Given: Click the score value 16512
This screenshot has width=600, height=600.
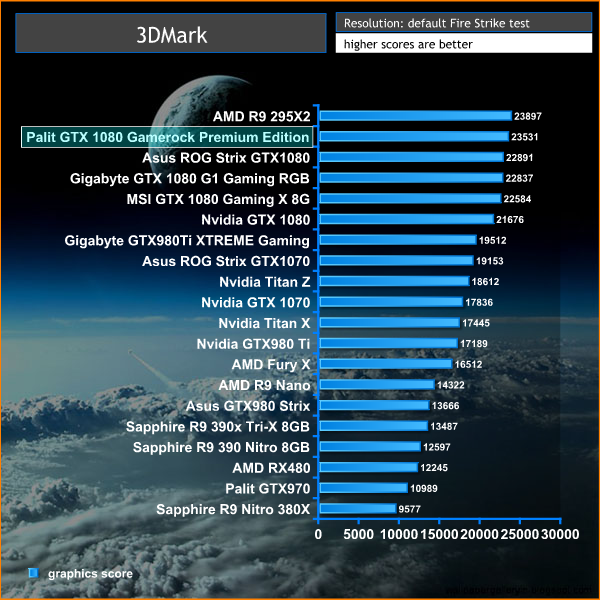Looking at the screenshot, I should [x=468, y=364].
